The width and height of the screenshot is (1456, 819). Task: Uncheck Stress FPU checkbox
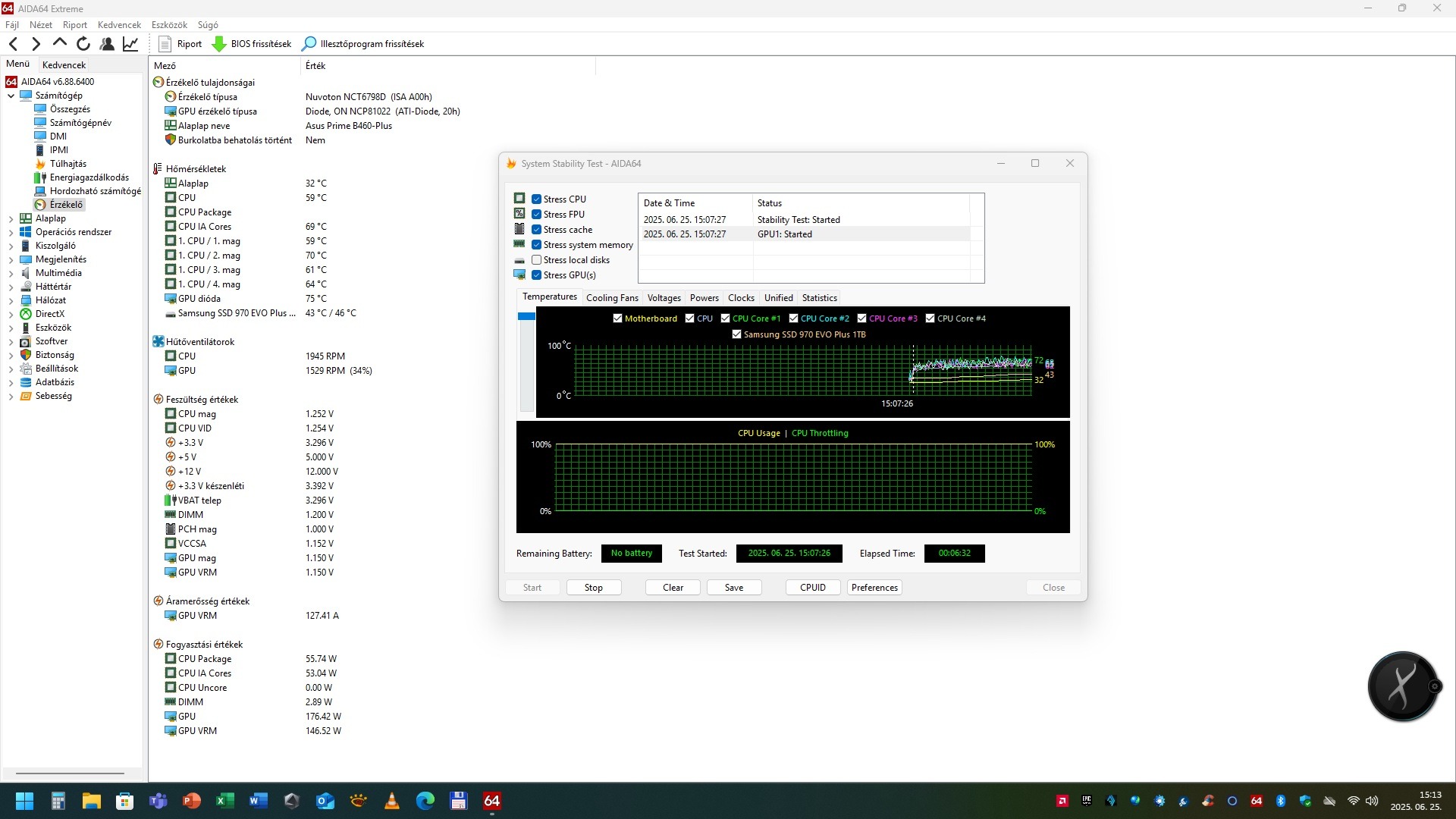[536, 215]
